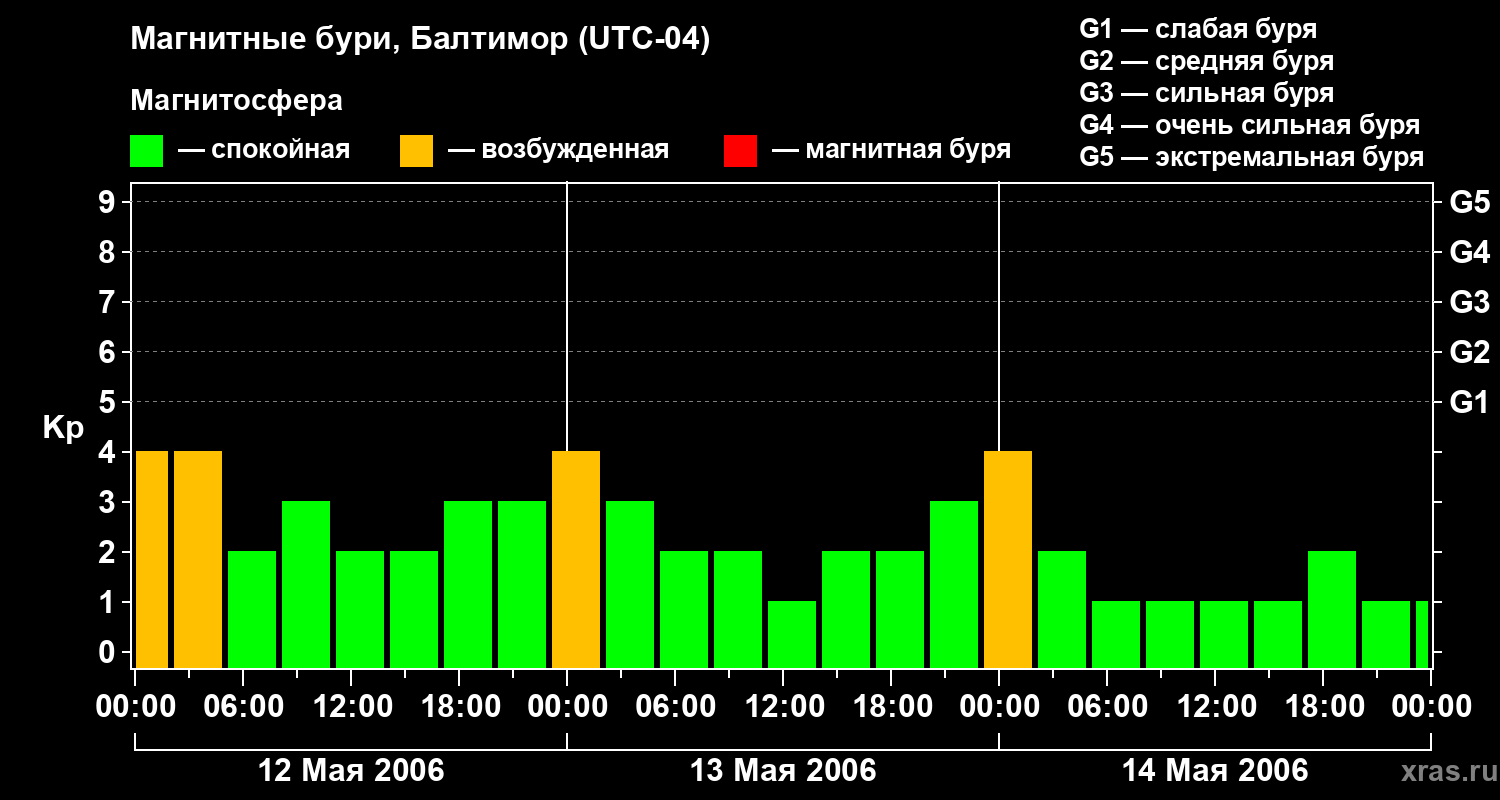Click the '— спокойная' legend label
The image size is (1500, 800).
pos(264,150)
